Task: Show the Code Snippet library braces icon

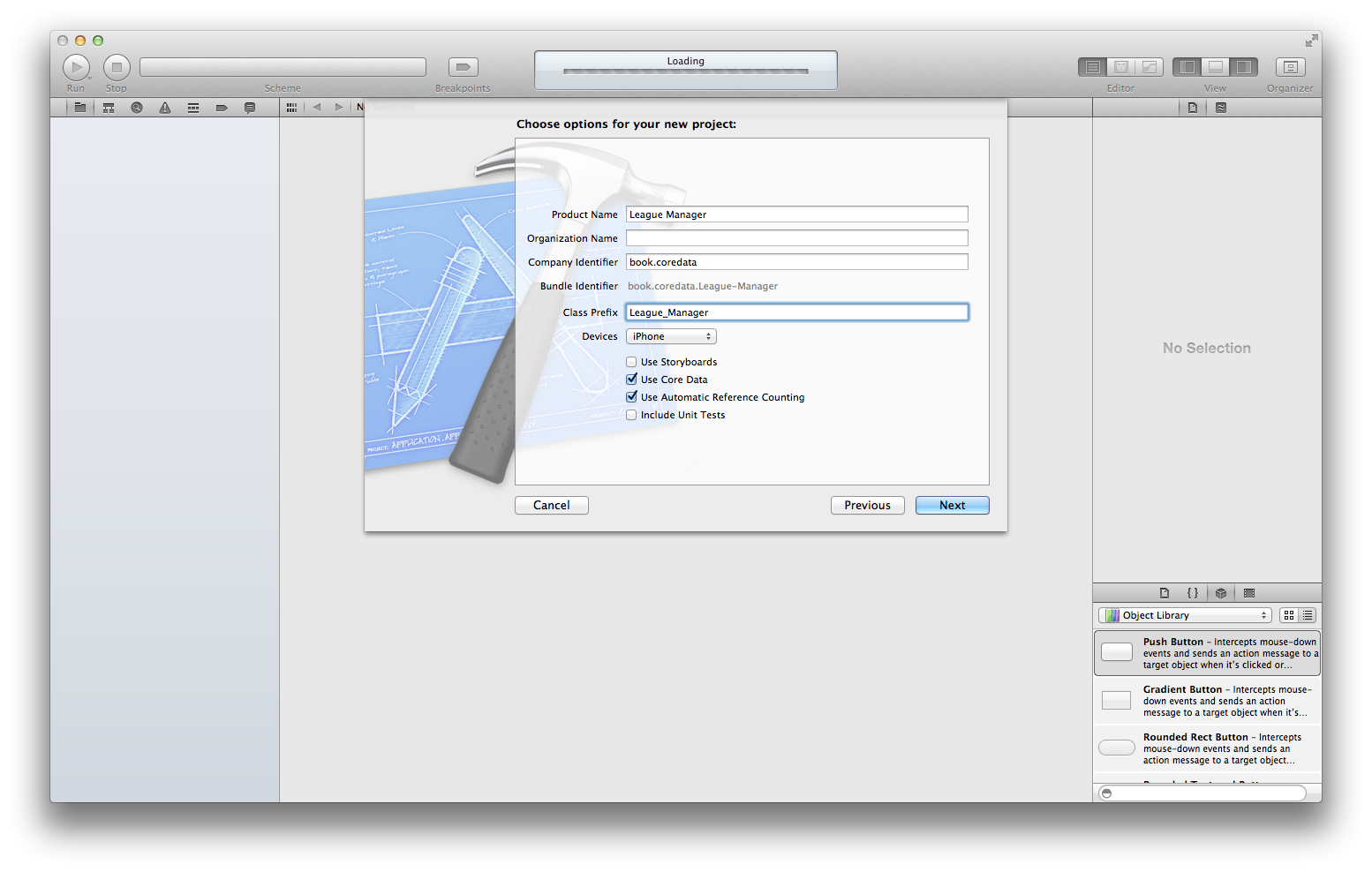Action: tap(1193, 593)
